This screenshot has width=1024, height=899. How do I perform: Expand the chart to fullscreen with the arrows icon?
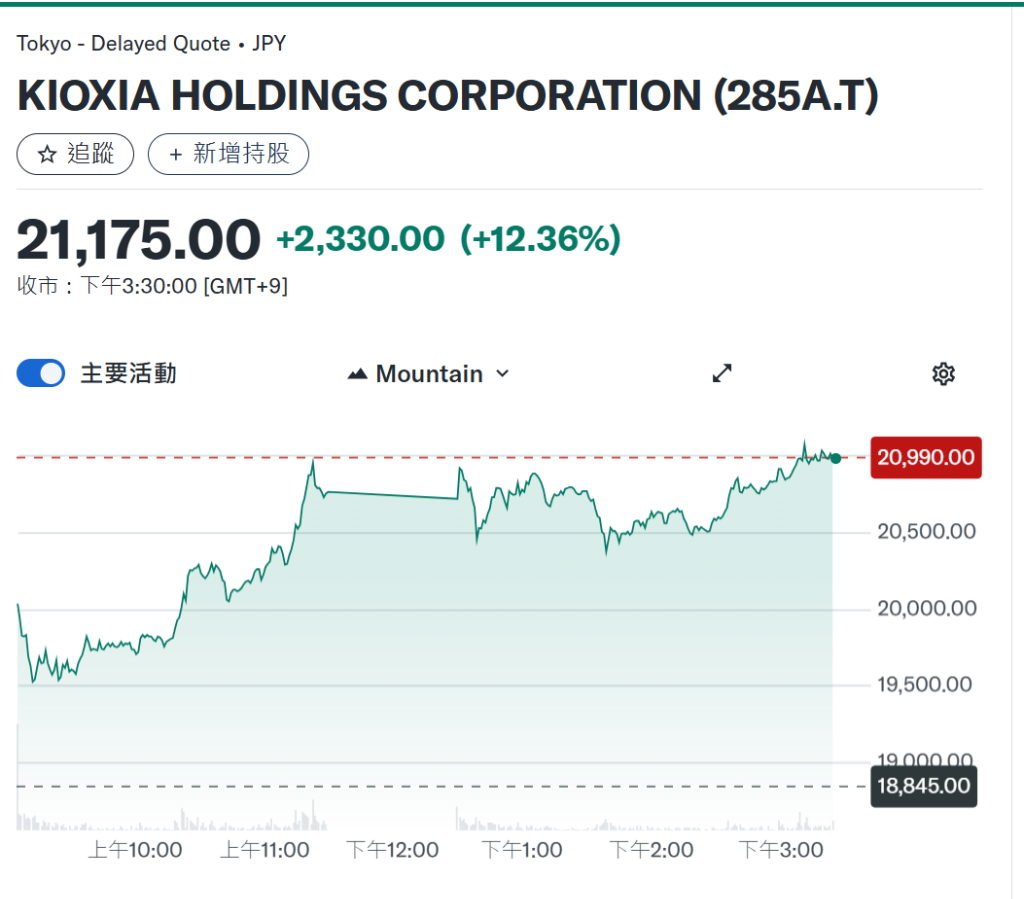[x=721, y=373]
